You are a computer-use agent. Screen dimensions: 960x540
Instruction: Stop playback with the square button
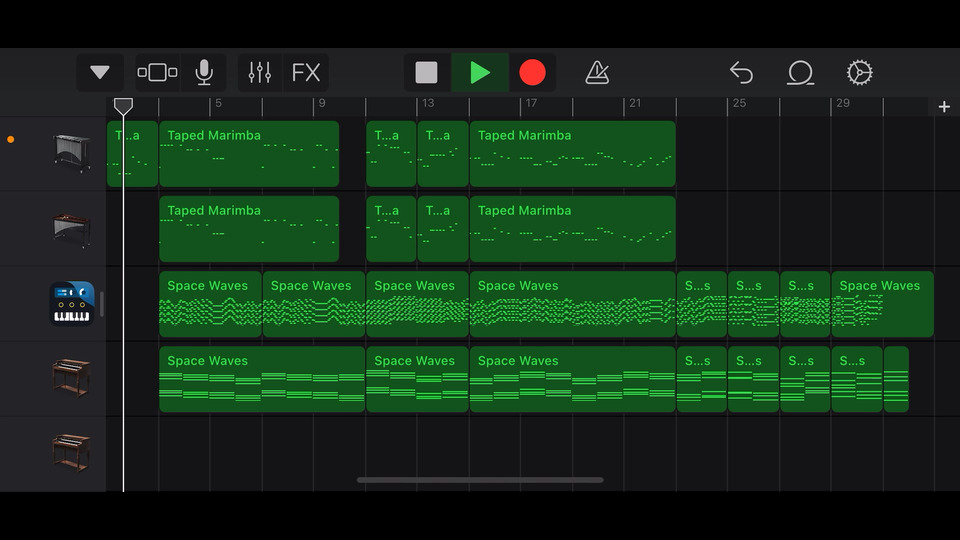pyautogui.click(x=426, y=72)
